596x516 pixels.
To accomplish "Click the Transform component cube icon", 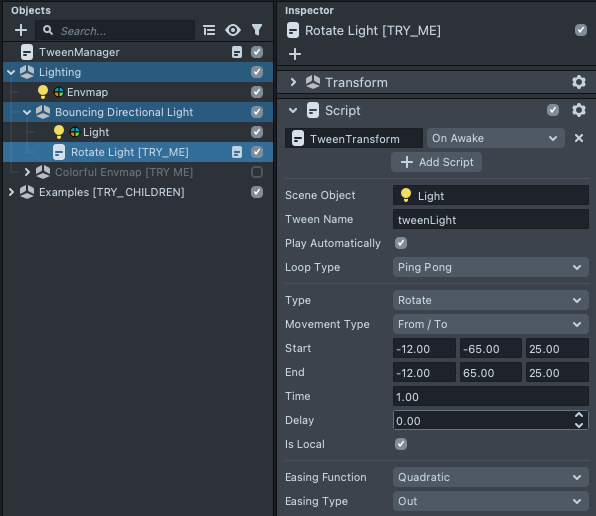I will point(313,82).
